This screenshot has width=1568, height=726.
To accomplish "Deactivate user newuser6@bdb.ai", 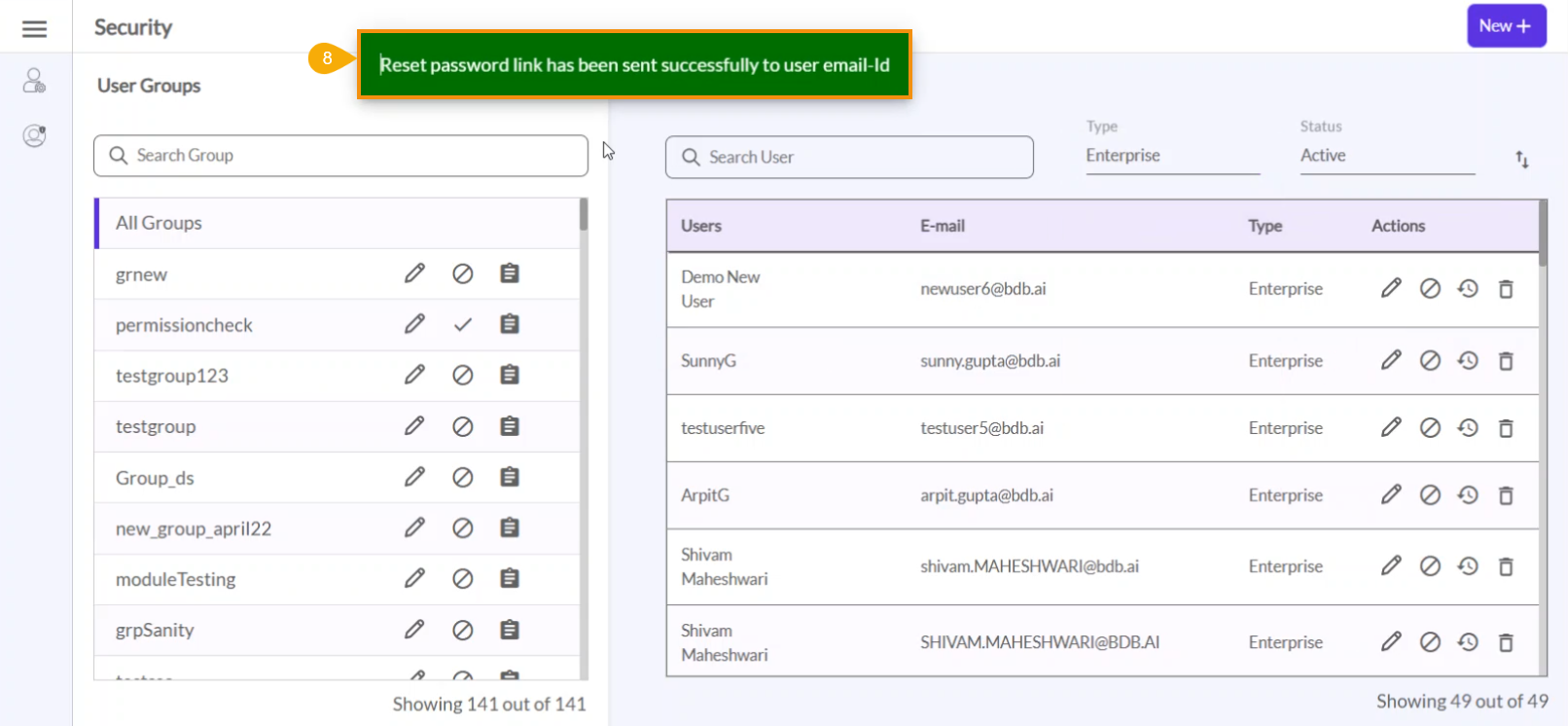I will click(1429, 289).
